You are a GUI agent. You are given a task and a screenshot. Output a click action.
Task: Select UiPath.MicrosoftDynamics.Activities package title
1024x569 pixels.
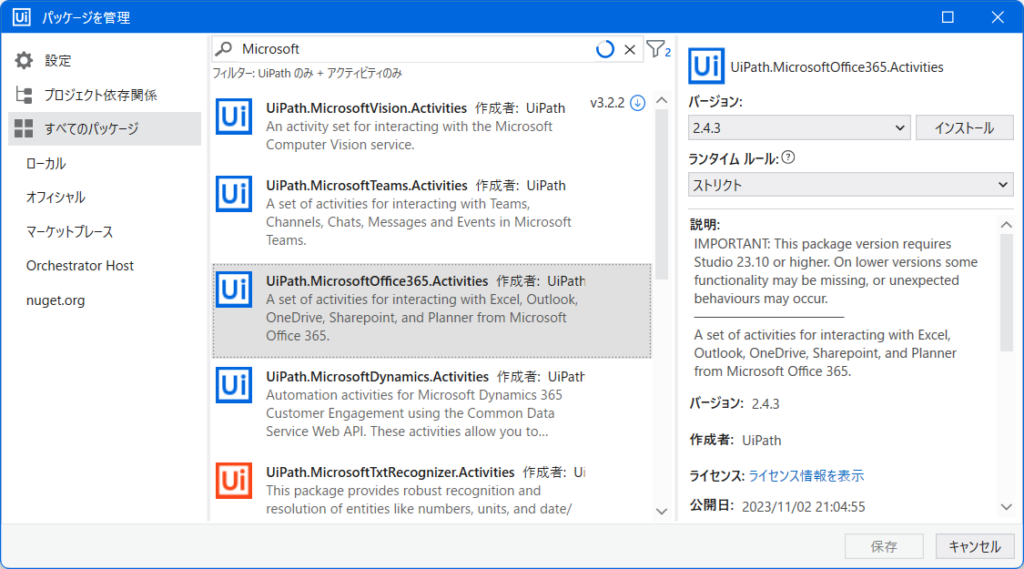tap(377, 376)
